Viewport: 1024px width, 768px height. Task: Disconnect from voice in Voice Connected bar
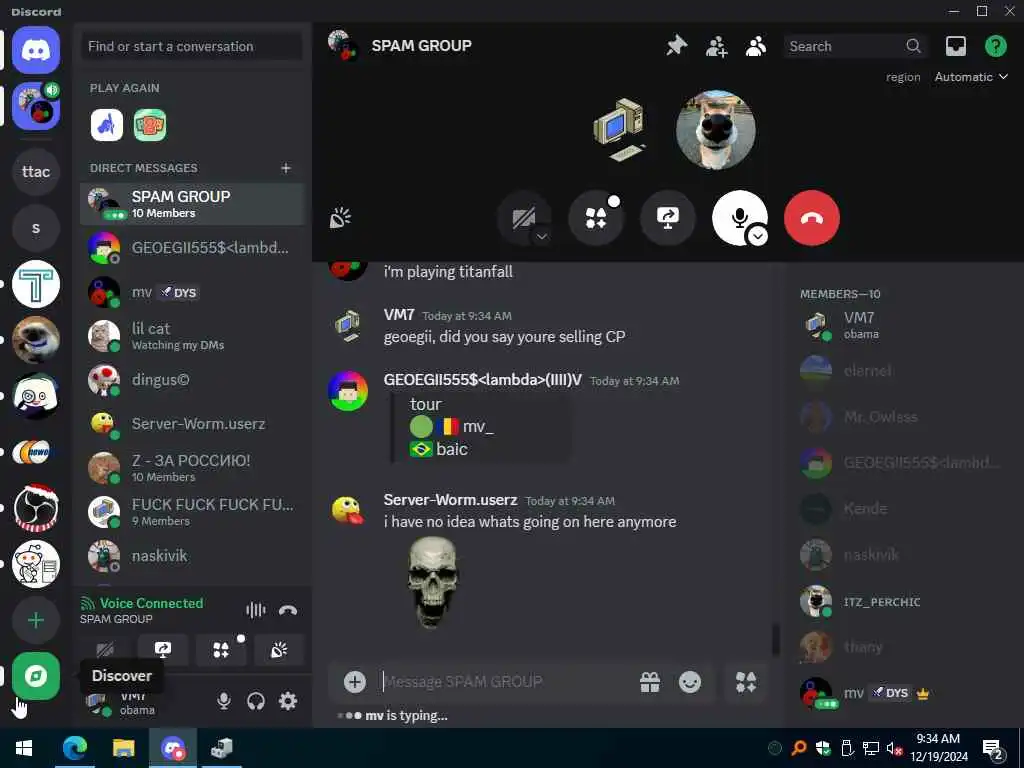coord(288,610)
